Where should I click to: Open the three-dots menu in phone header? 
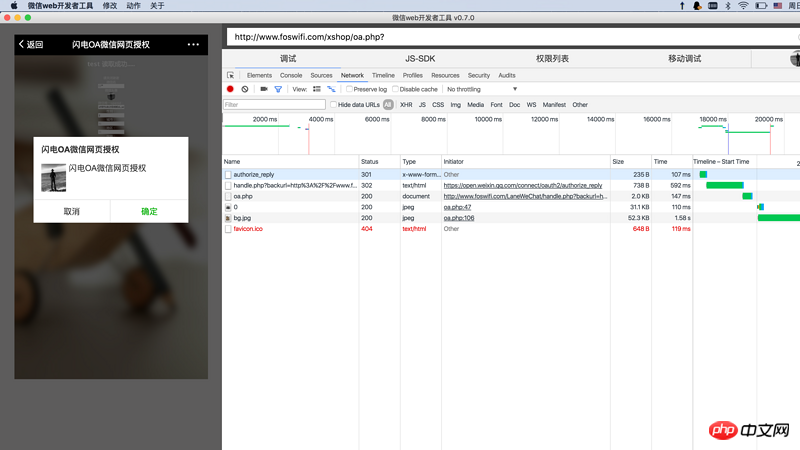coord(193,44)
